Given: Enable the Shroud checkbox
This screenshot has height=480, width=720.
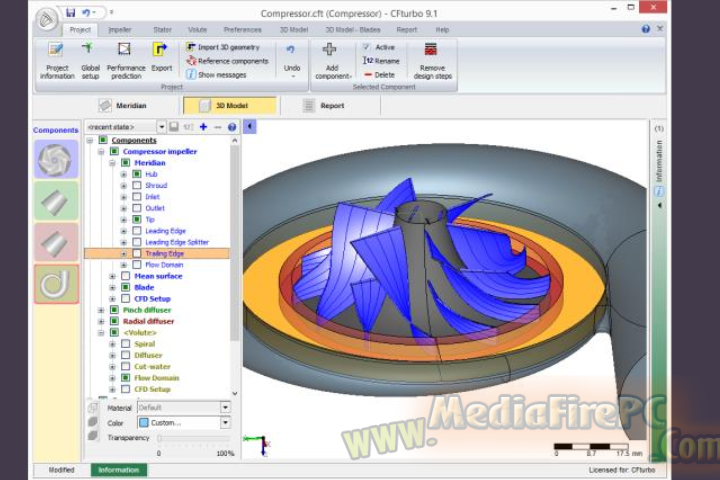Looking at the screenshot, I should [137, 186].
